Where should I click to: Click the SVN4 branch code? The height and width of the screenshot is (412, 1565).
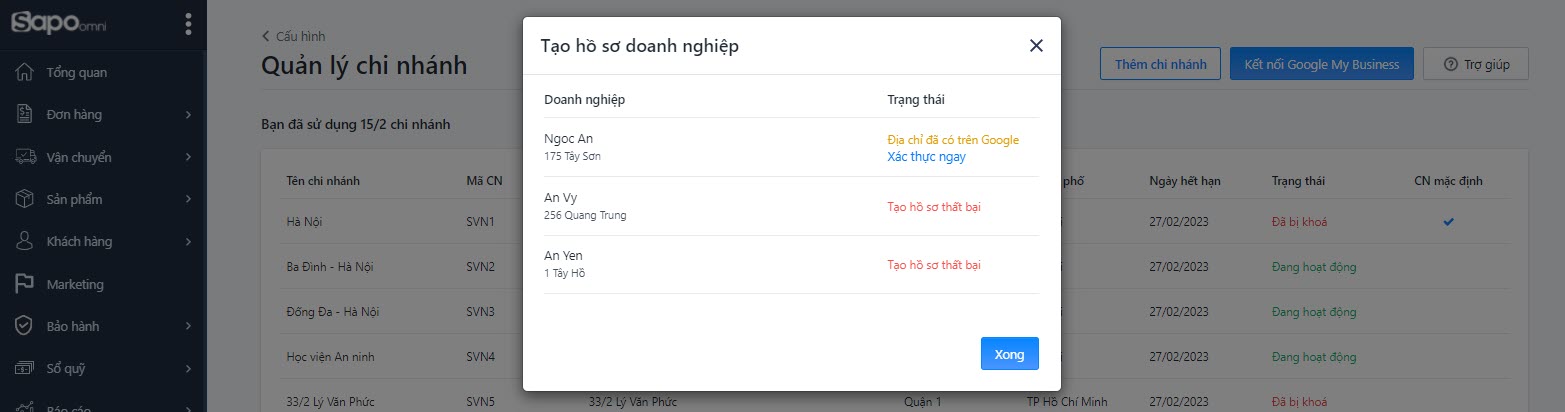481,357
